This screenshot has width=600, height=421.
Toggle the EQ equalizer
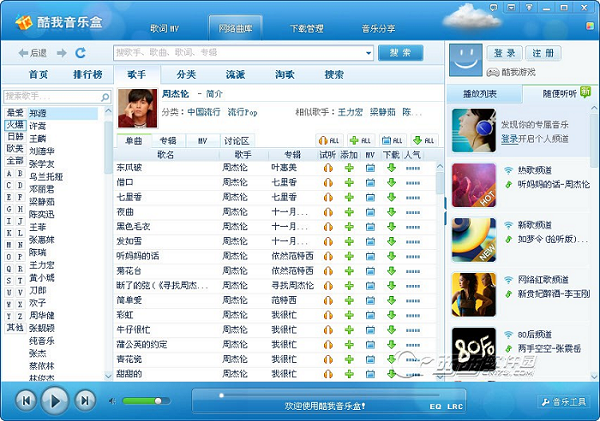pyautogui.click(x=435, y=407)
